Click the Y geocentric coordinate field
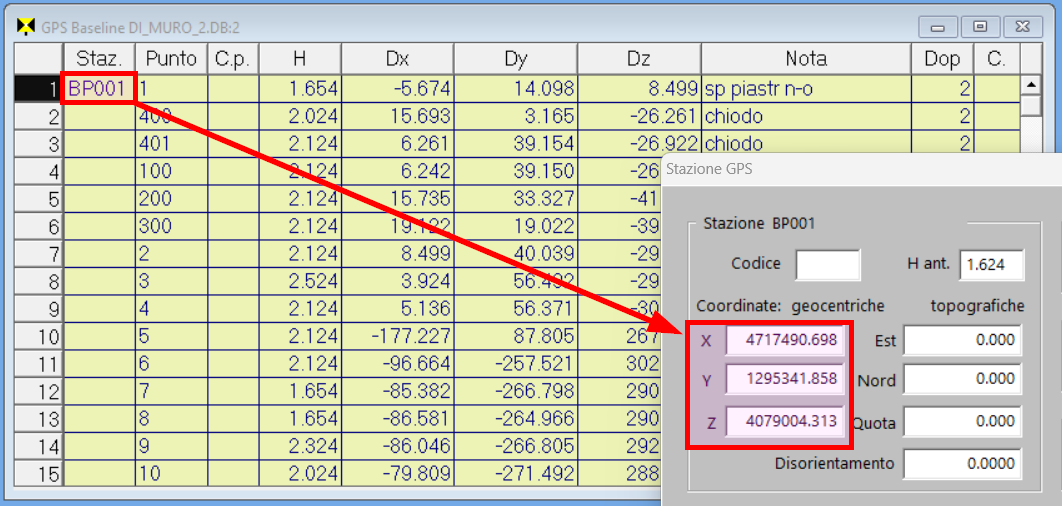The image size is (1062, 506). pos(784,380)
